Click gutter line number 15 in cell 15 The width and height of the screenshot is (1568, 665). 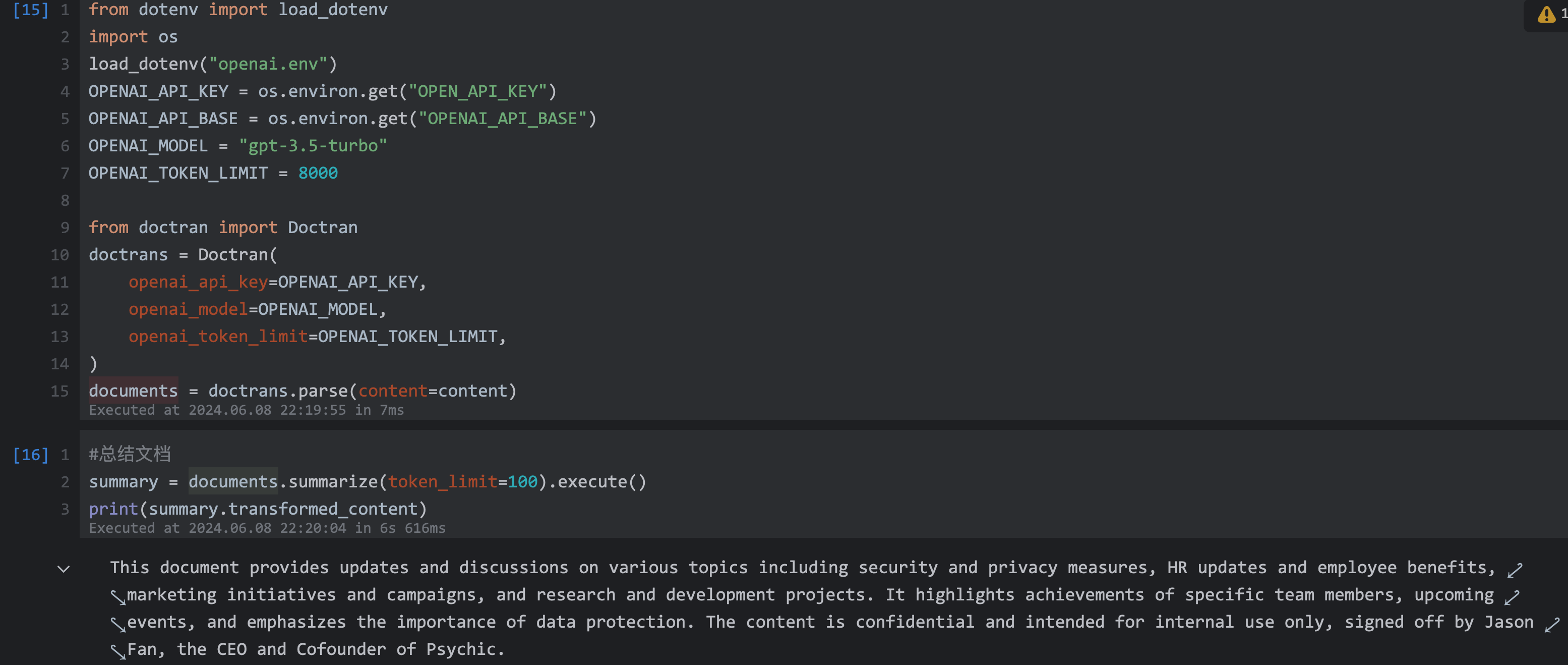(59, 391)
